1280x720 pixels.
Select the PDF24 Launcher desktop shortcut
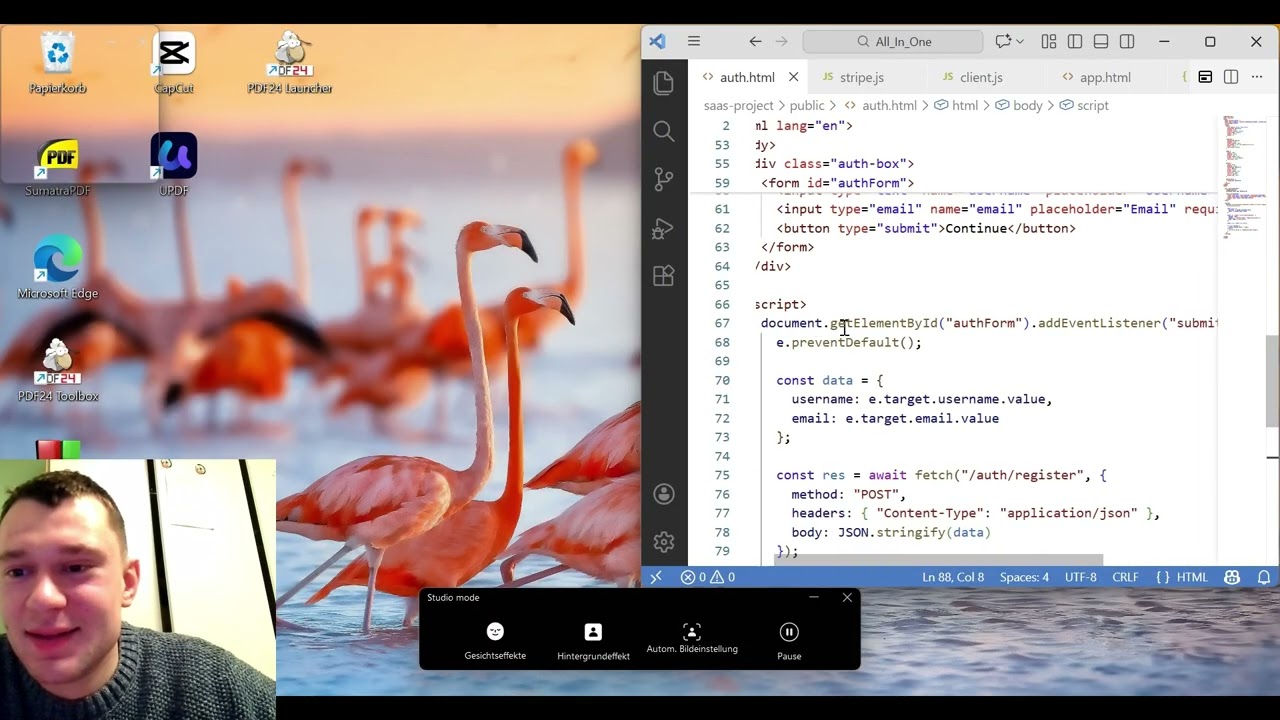tap(290, 63)
